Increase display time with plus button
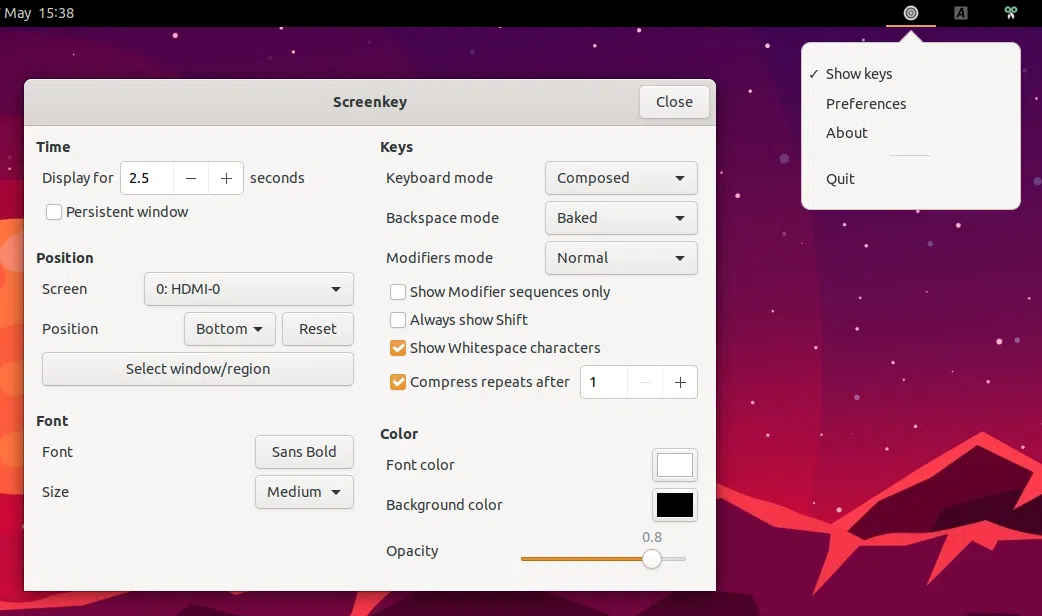This screenshot has width=1042, height=616. point(226,178)
